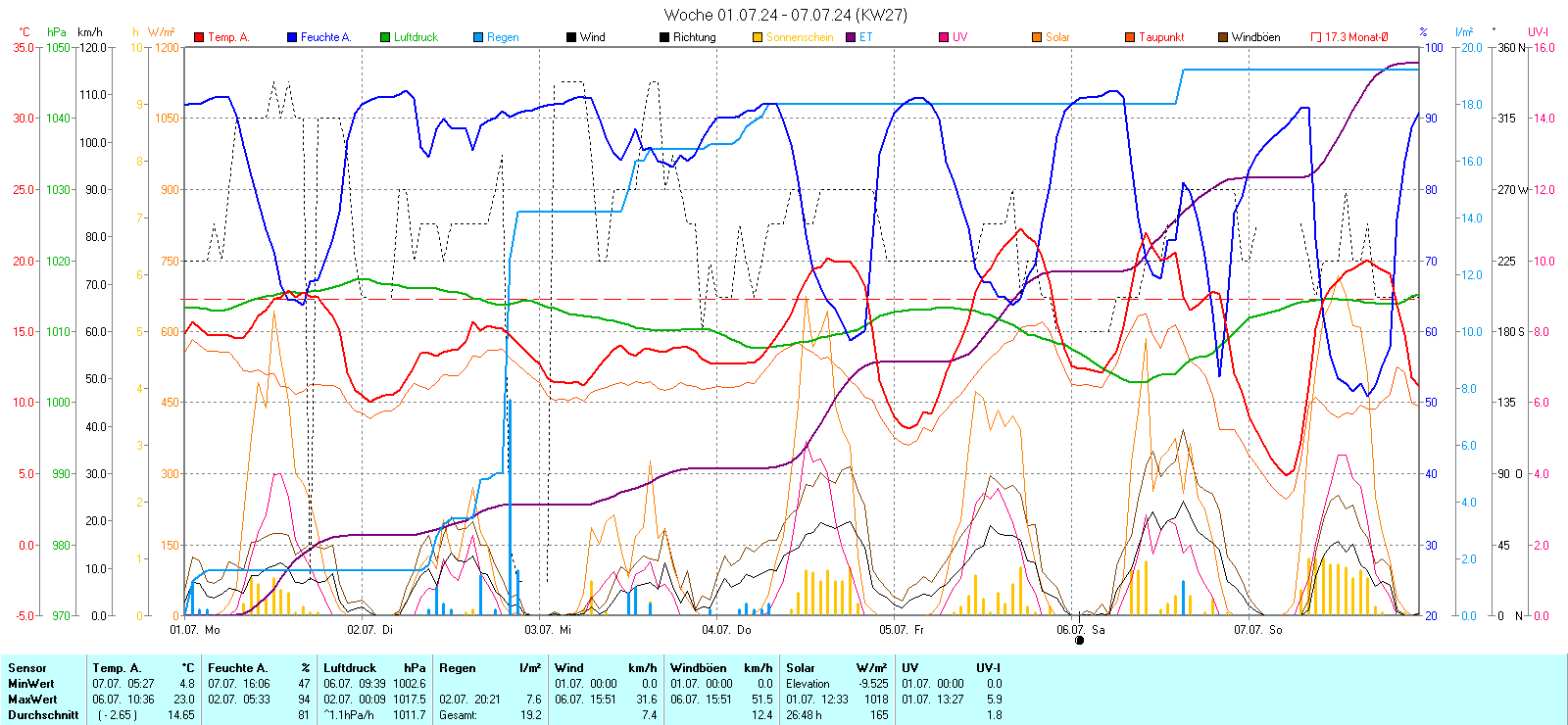The image size is (1568, 725).
Task: Click the UV maximum time '01.07. 13:27'
Action: point(933,700)
